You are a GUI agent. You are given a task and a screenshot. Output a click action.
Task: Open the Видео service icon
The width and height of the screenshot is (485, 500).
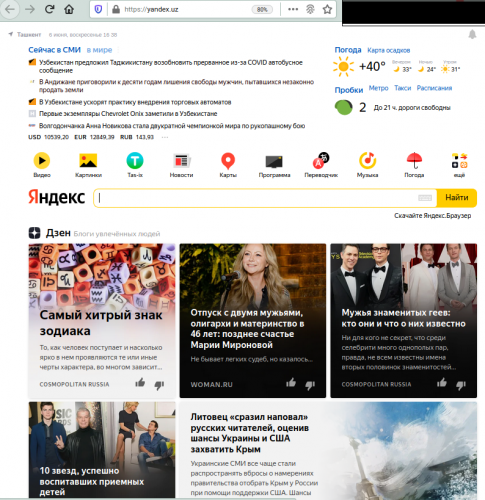pos(42,161)
